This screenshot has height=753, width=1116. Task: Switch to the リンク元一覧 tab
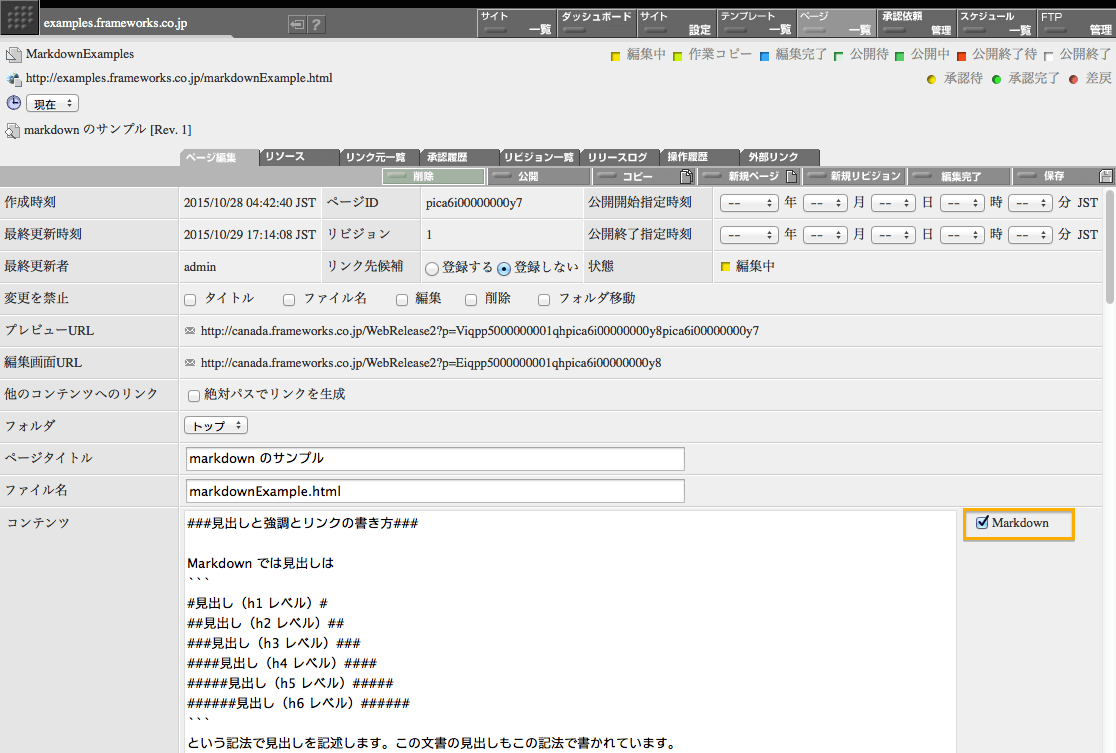380,157
